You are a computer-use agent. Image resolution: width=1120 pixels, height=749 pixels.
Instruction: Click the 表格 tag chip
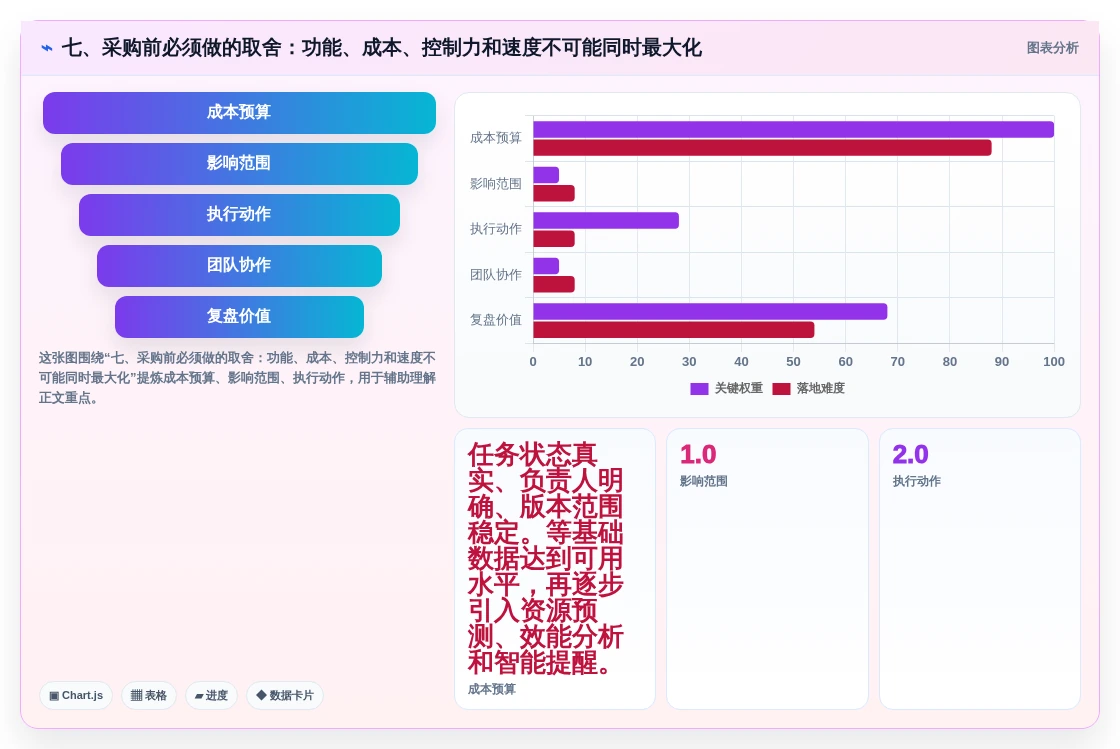pyautogui.click(x=149, y=695)
